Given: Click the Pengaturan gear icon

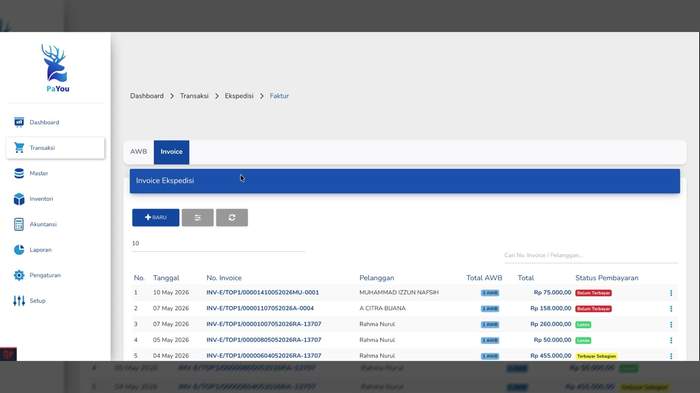Looking at the screenshot, I should (x=19, y=275).
